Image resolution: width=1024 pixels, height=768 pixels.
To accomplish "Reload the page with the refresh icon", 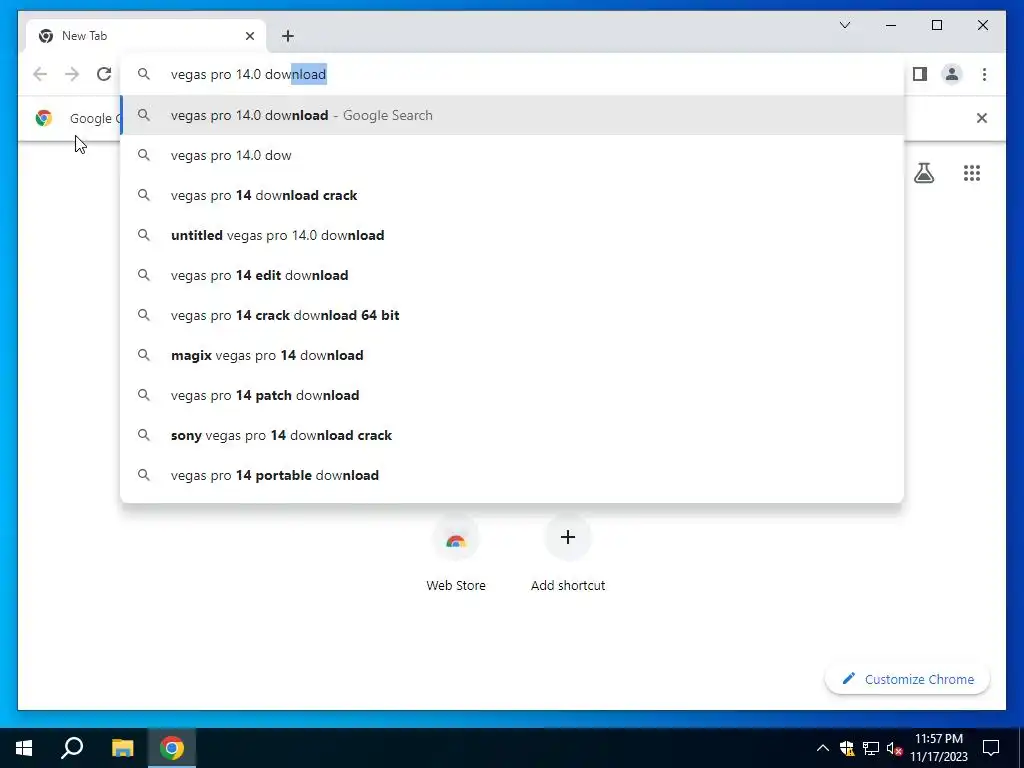I will coord(104,74).
